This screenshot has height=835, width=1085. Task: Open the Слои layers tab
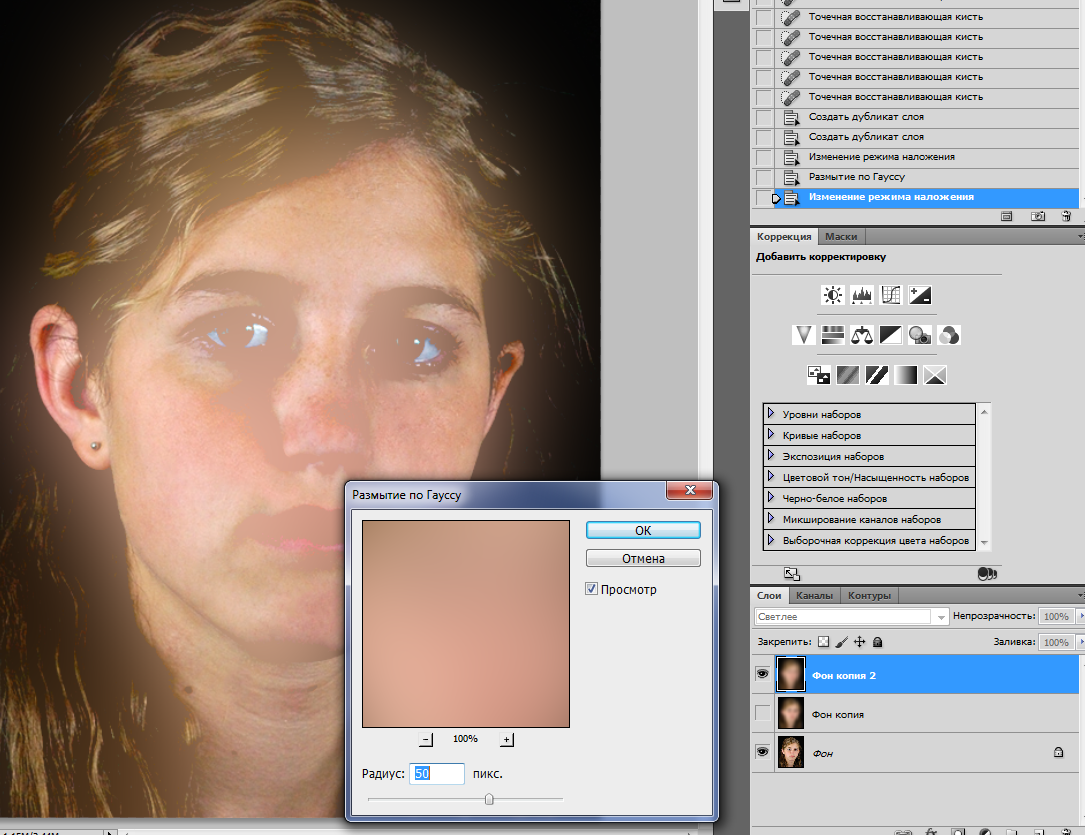click(769, 596)
